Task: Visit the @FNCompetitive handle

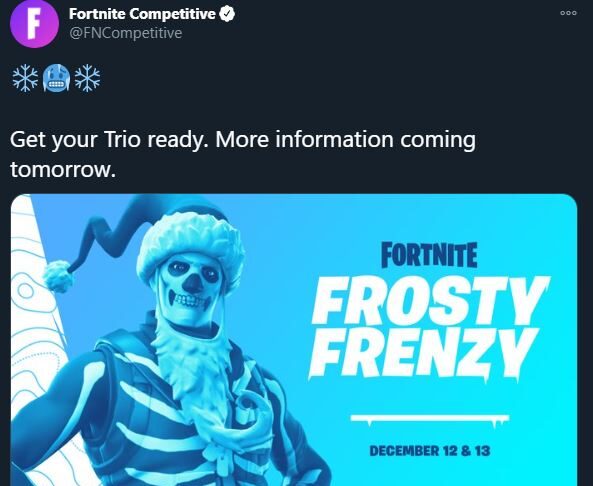Action: [126, 33]
